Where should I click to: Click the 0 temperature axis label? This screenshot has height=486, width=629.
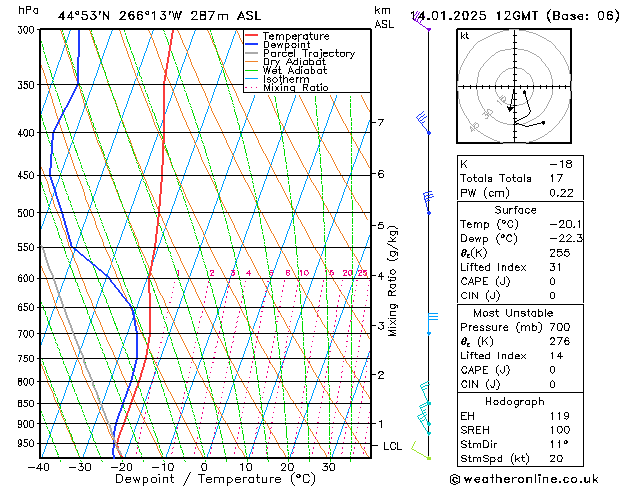pos(204,467)
